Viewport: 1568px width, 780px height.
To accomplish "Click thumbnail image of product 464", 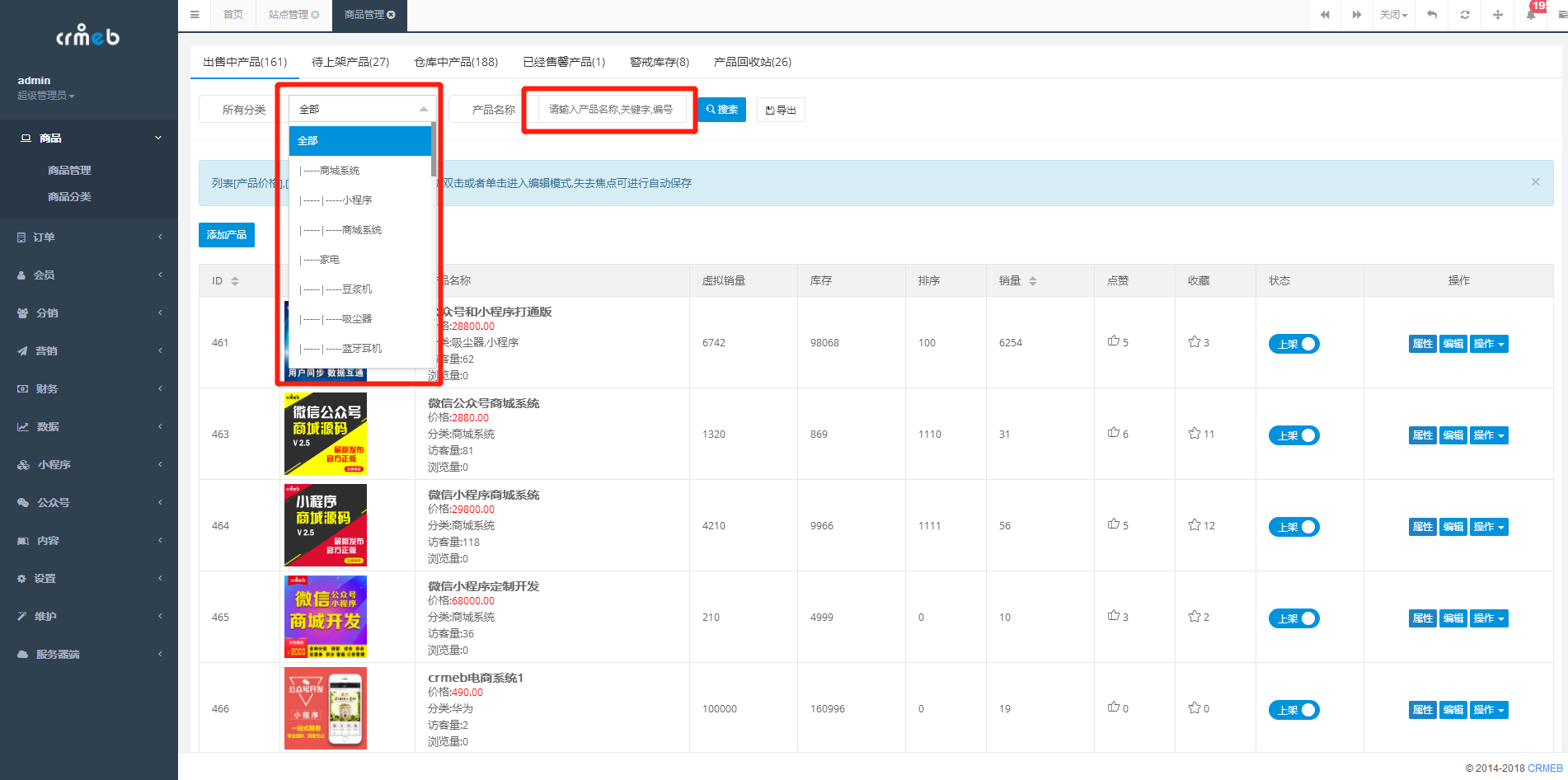I will (326, 525).
